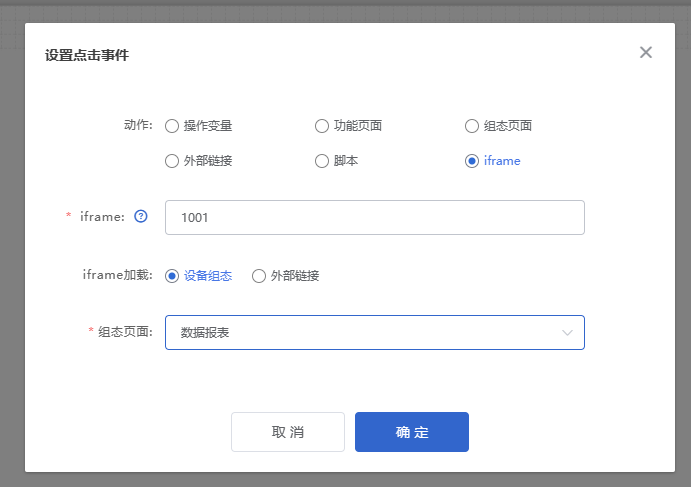This screenshot has width=691, height=487.
Task: Open the help icon beside iframe label
Action: pos(141,216)
